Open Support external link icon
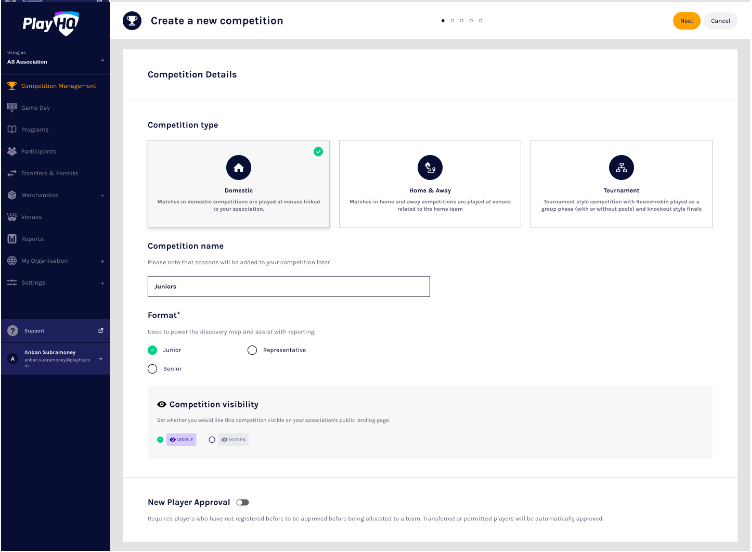Screen dimensions: 752x552 click(101, 330)
